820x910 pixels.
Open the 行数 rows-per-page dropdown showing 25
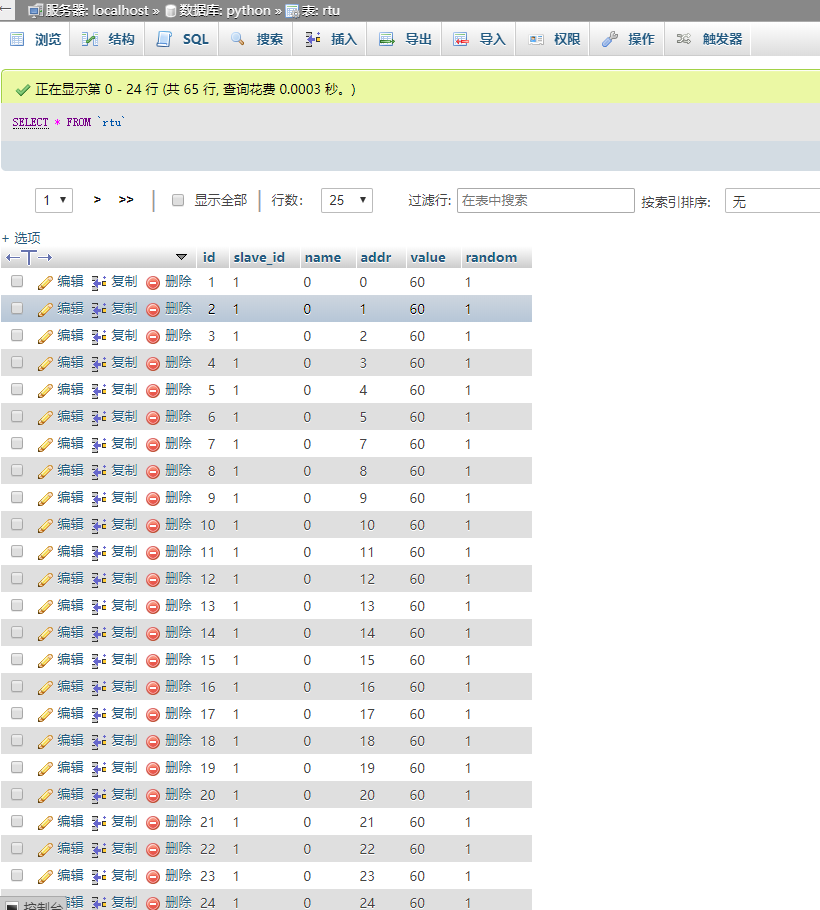tap(346, 200)
